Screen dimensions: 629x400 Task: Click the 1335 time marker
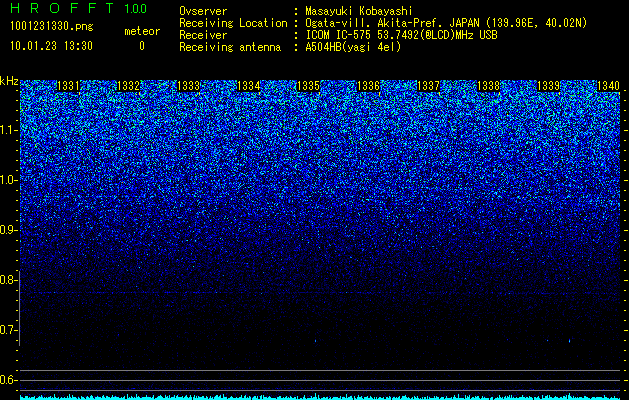pyautogui.click(x=308, y=85)
